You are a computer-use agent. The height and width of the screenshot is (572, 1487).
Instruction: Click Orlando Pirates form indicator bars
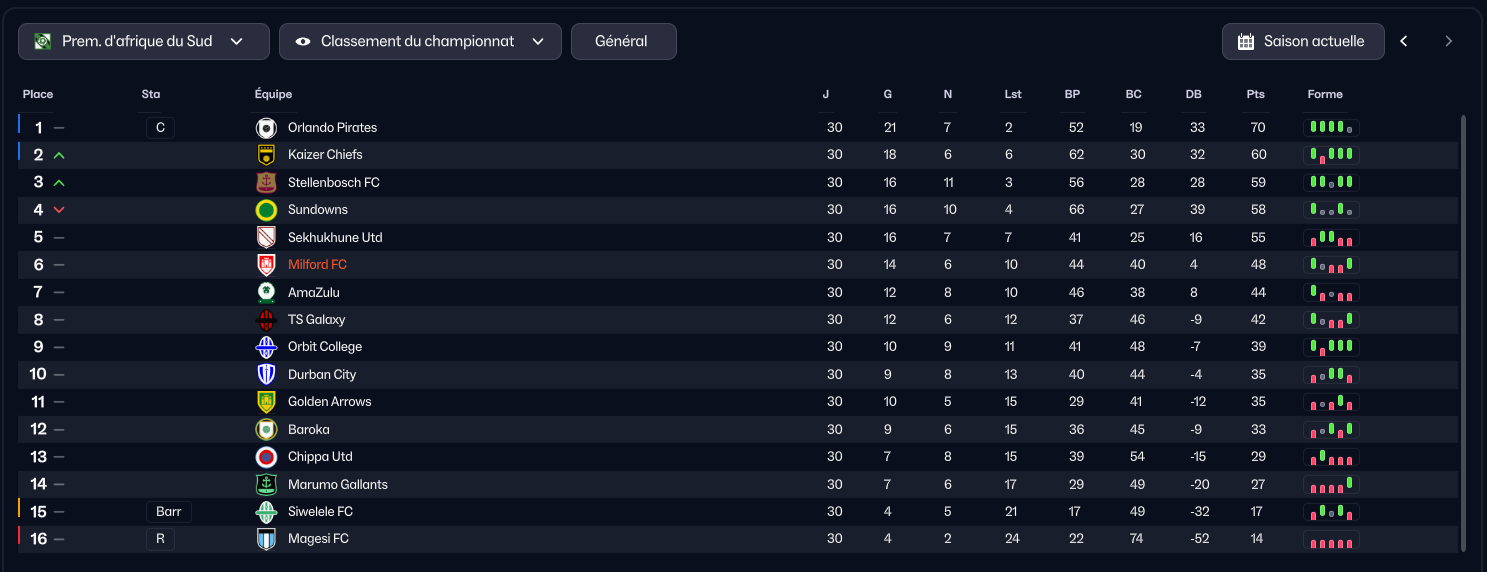click(1332, 128)
